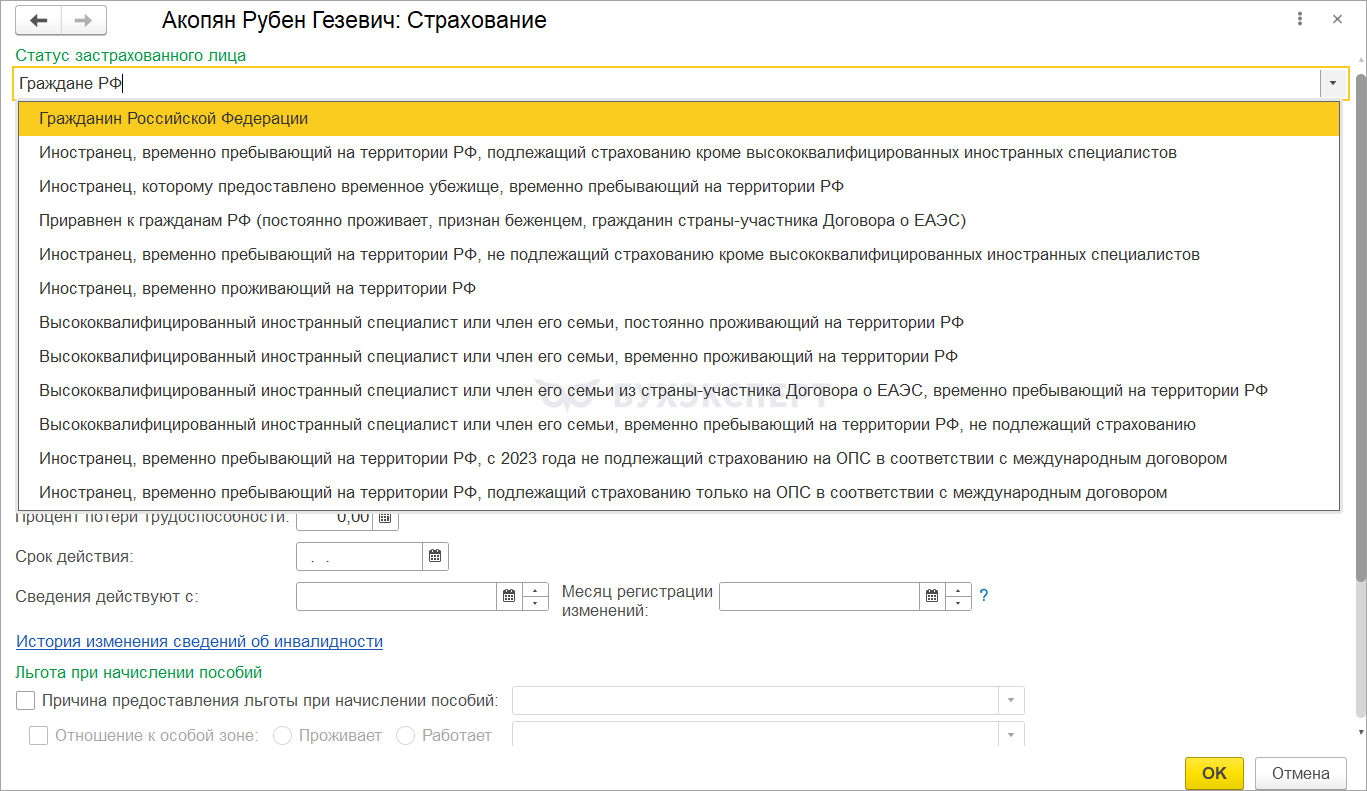The image size is (1367, 791).
Task: Enable Причина предоставления льготы checkbox
Action: [x=26, y=700]
